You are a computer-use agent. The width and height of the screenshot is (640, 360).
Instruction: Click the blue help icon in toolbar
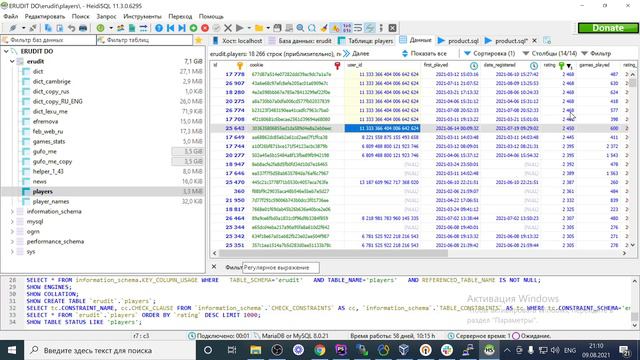pos(159,28)
